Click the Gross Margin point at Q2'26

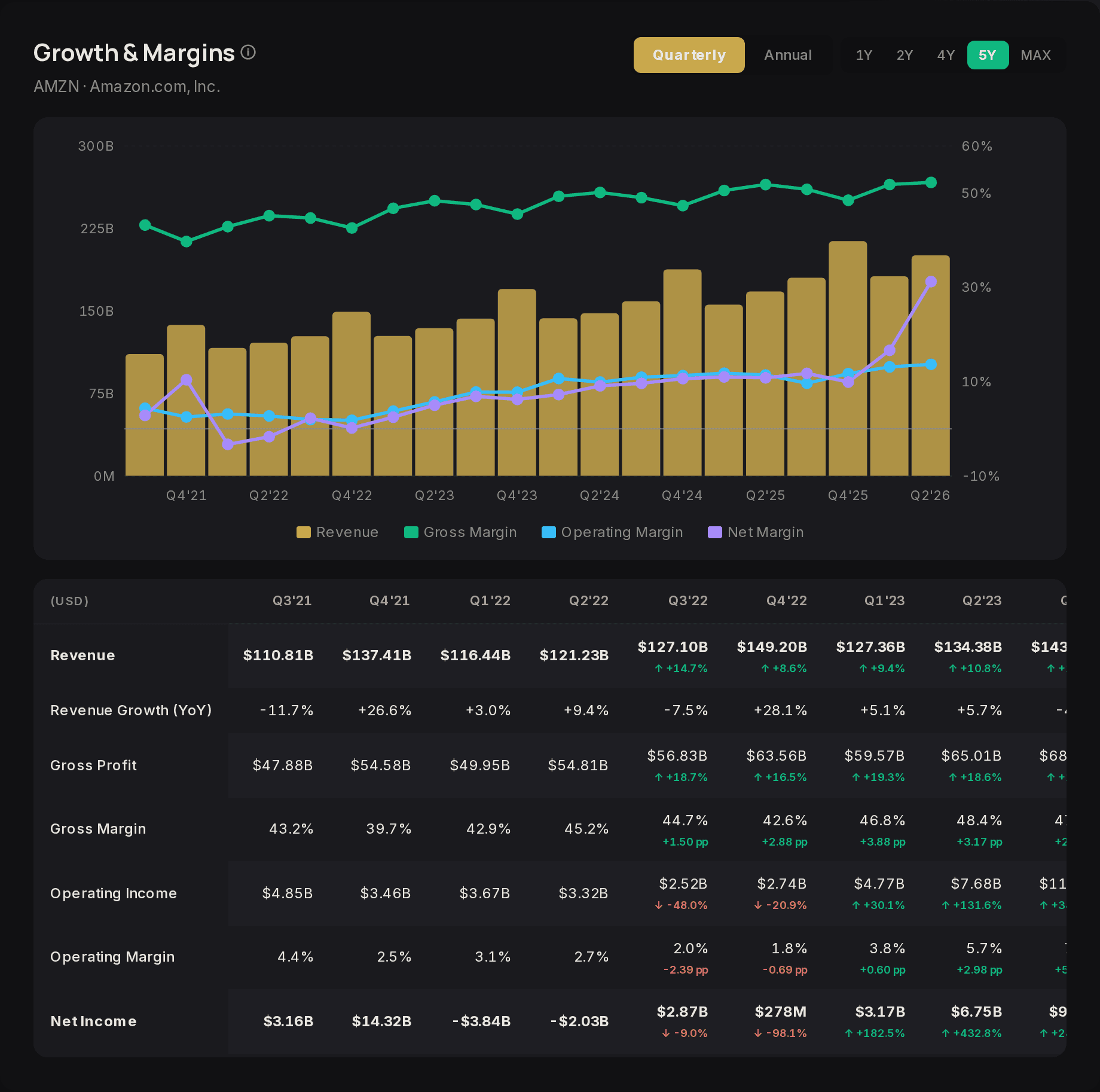pyautogui.click(x=931, y=182)
